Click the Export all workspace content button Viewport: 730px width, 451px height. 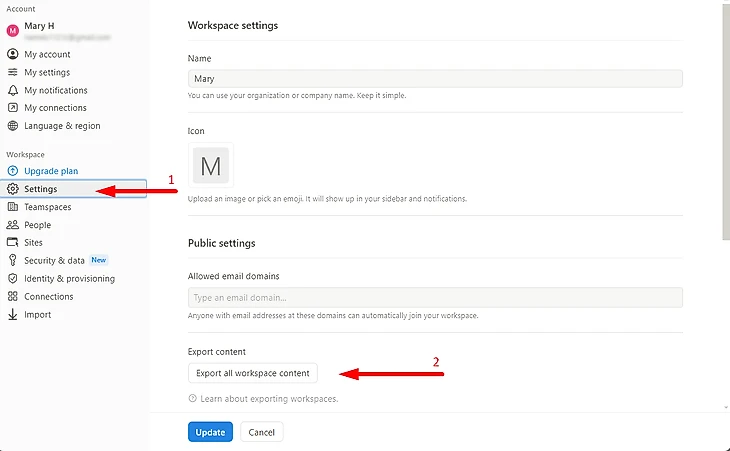(253, 373)
